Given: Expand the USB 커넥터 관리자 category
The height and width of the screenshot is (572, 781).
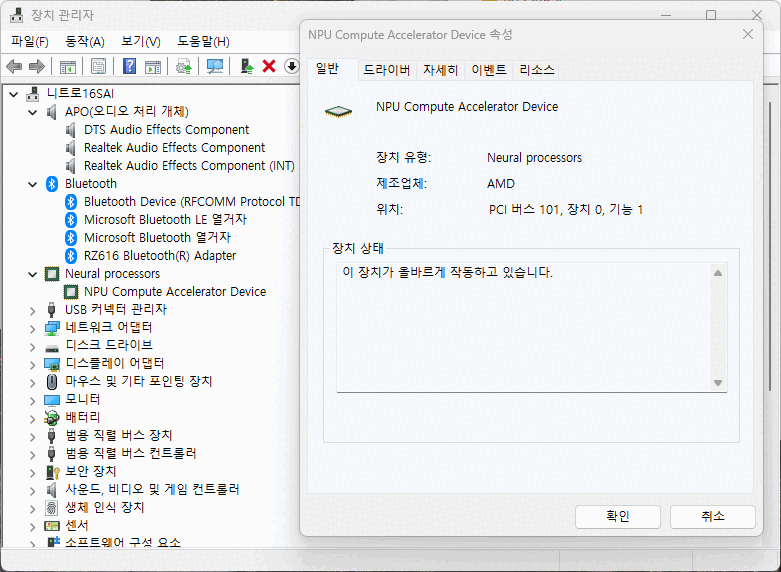Looking at the screenshot, I should (x=33, y=311).
